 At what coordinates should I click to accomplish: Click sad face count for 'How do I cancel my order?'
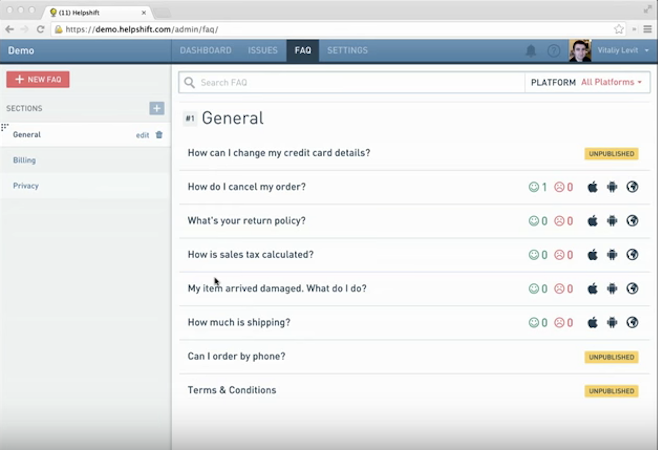(564, 187)
